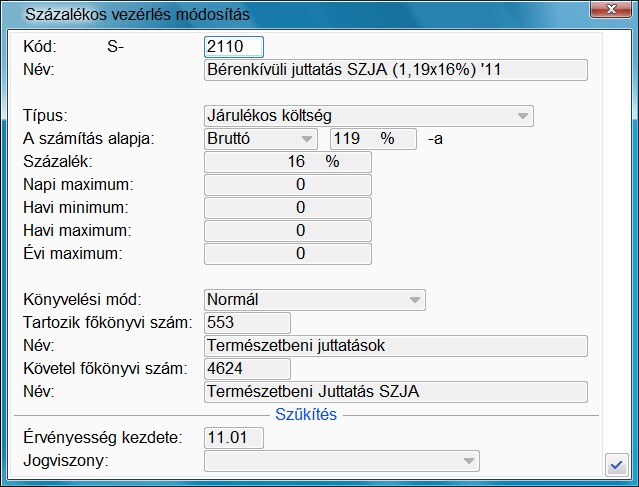The image size is (639, 487).
Task: Open the Könyvelési mód dropdown showing Normál
Action: coord(315,300)
